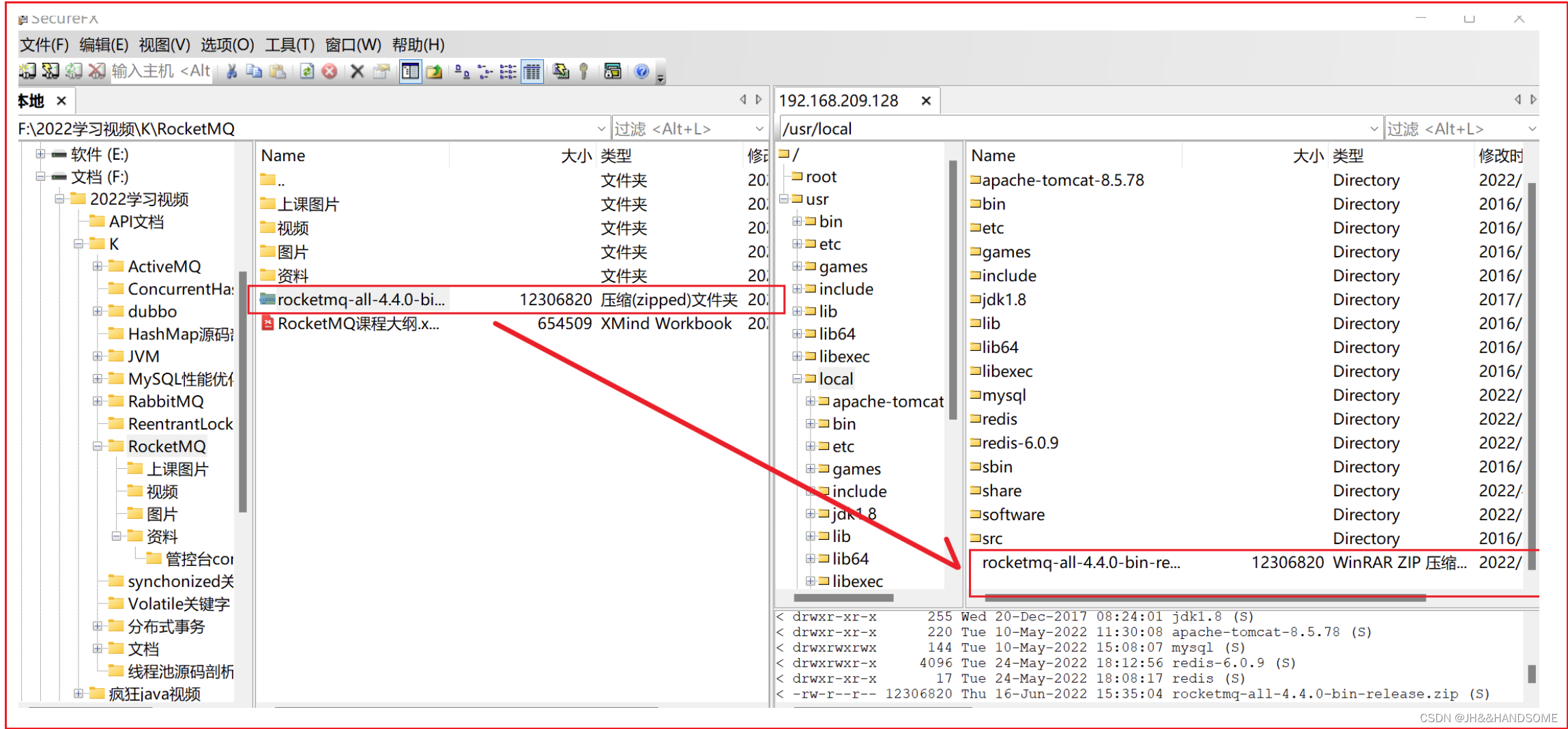Open the 工具(T) menu
This screenshot has height=729, width=1568.
click(289, 45)
